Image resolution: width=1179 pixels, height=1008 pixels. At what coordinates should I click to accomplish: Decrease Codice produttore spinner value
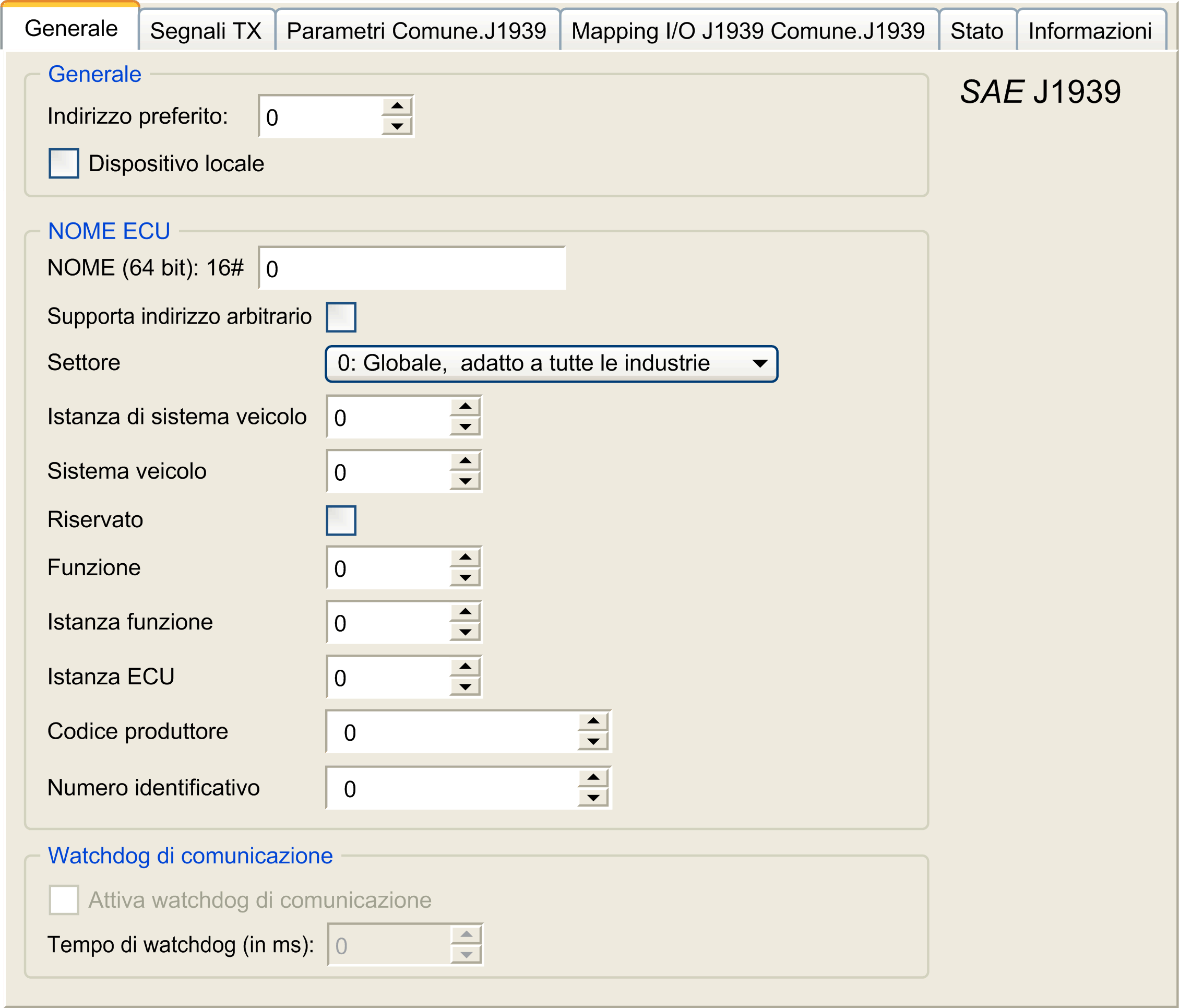tap(593, 741)
